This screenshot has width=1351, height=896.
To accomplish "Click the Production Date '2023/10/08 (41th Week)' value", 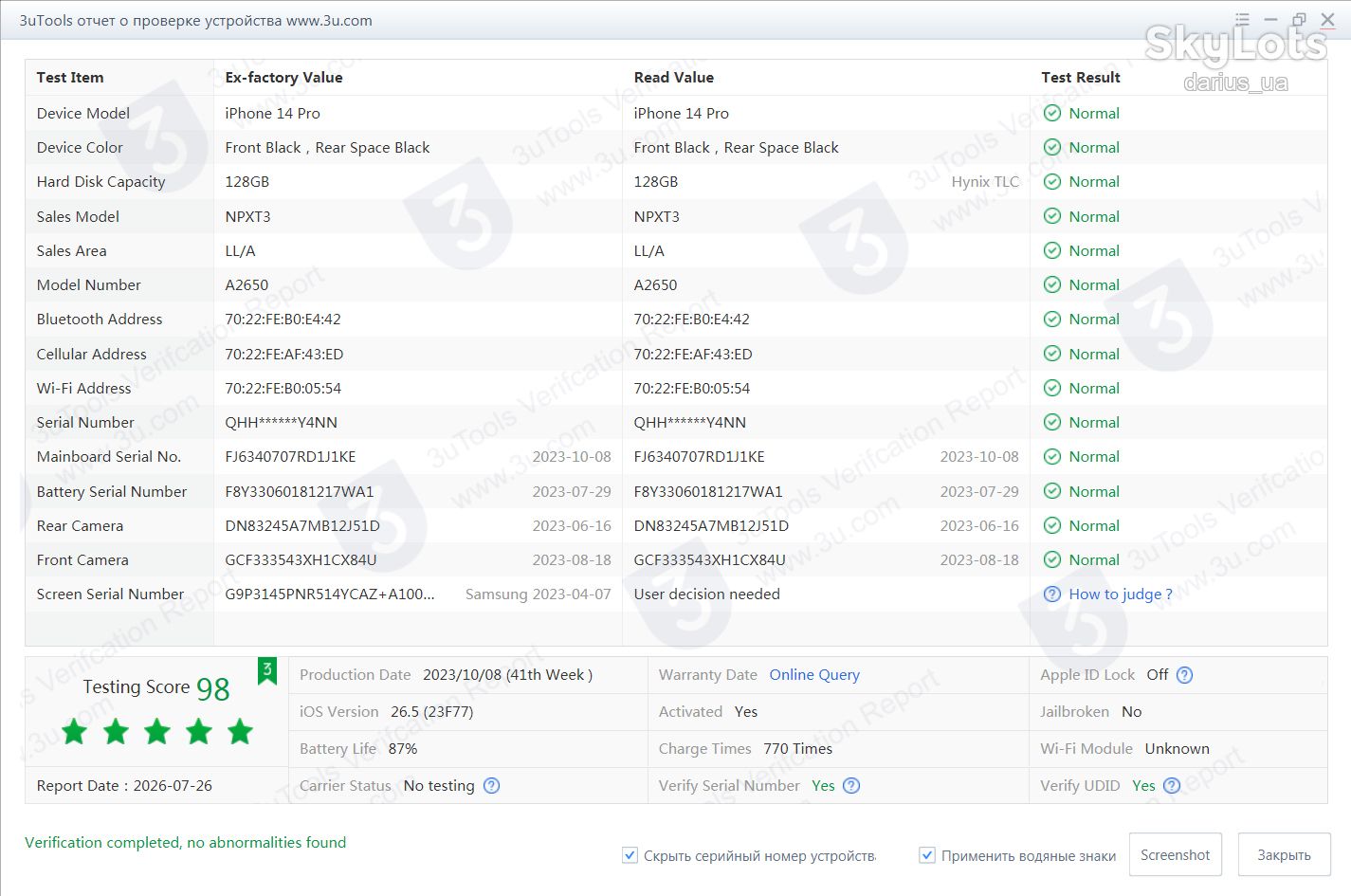I will [507, 675].
